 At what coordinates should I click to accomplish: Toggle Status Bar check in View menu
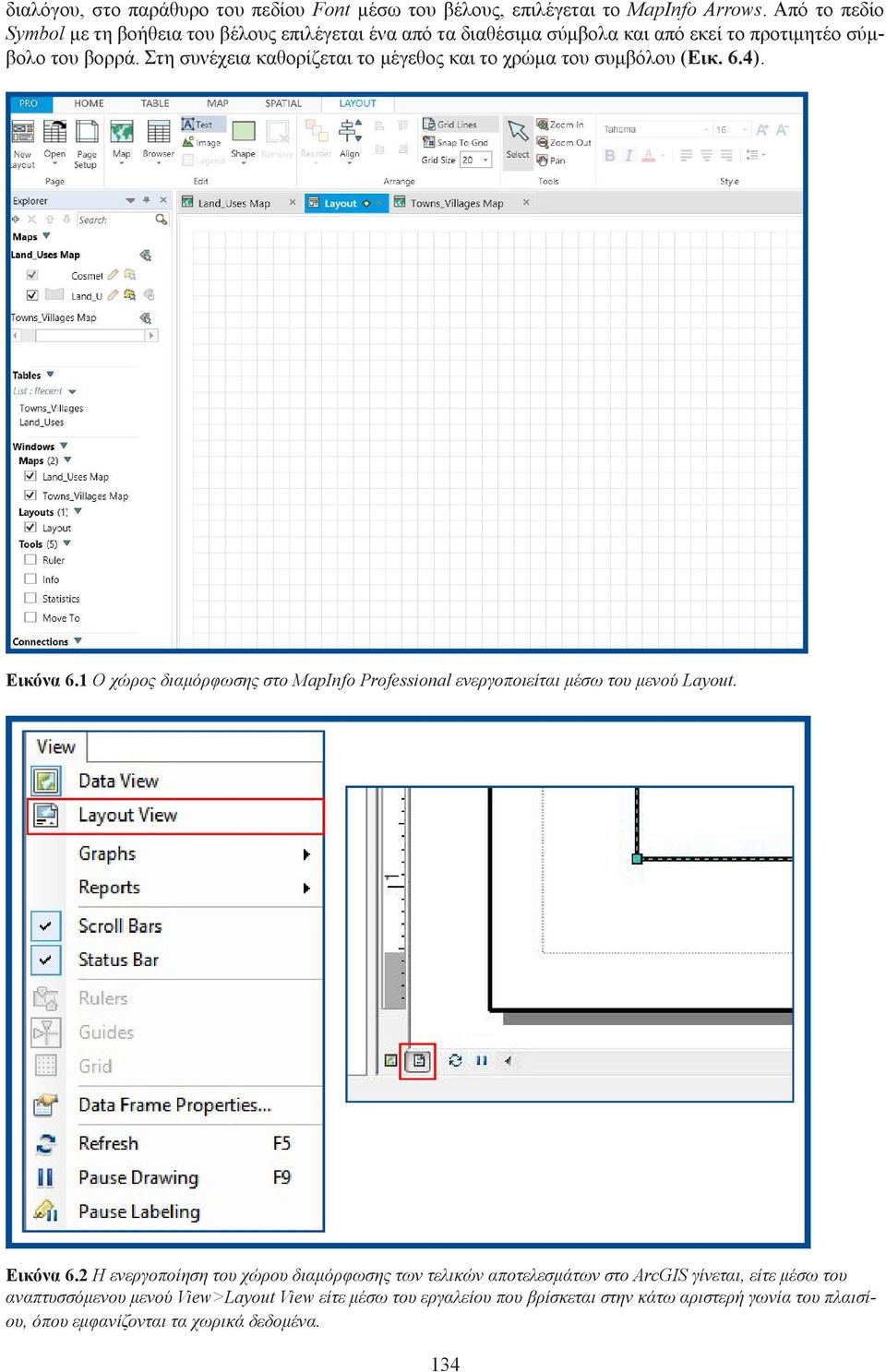pyautogui.click(x=46, y=960)
